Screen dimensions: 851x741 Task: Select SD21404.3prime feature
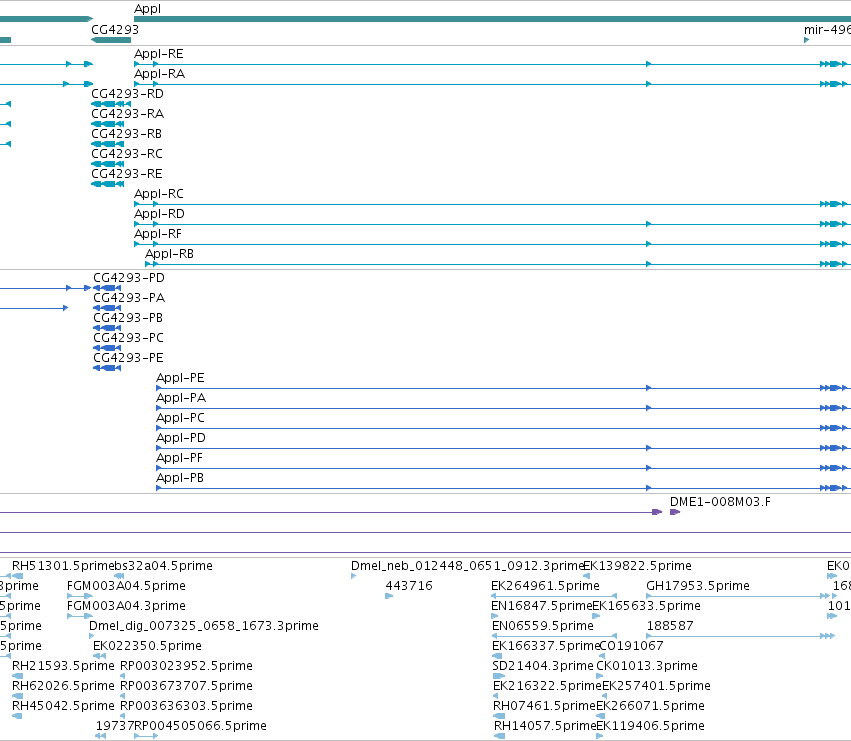543,666
